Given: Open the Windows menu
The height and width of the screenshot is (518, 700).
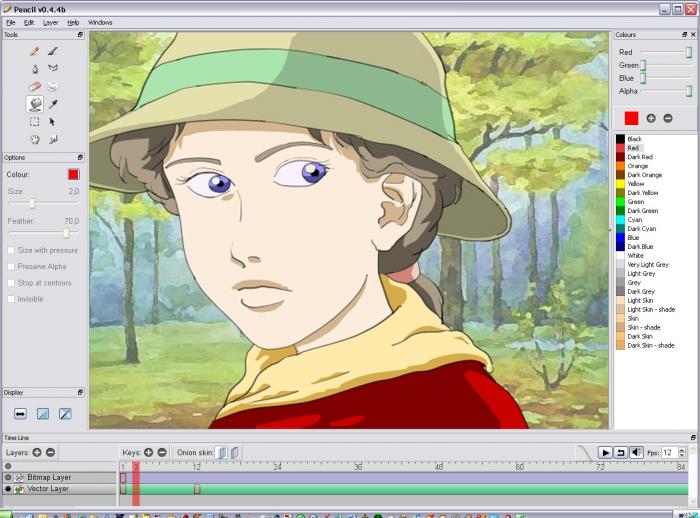Looking at the screenshot, I should click(100, 22).
